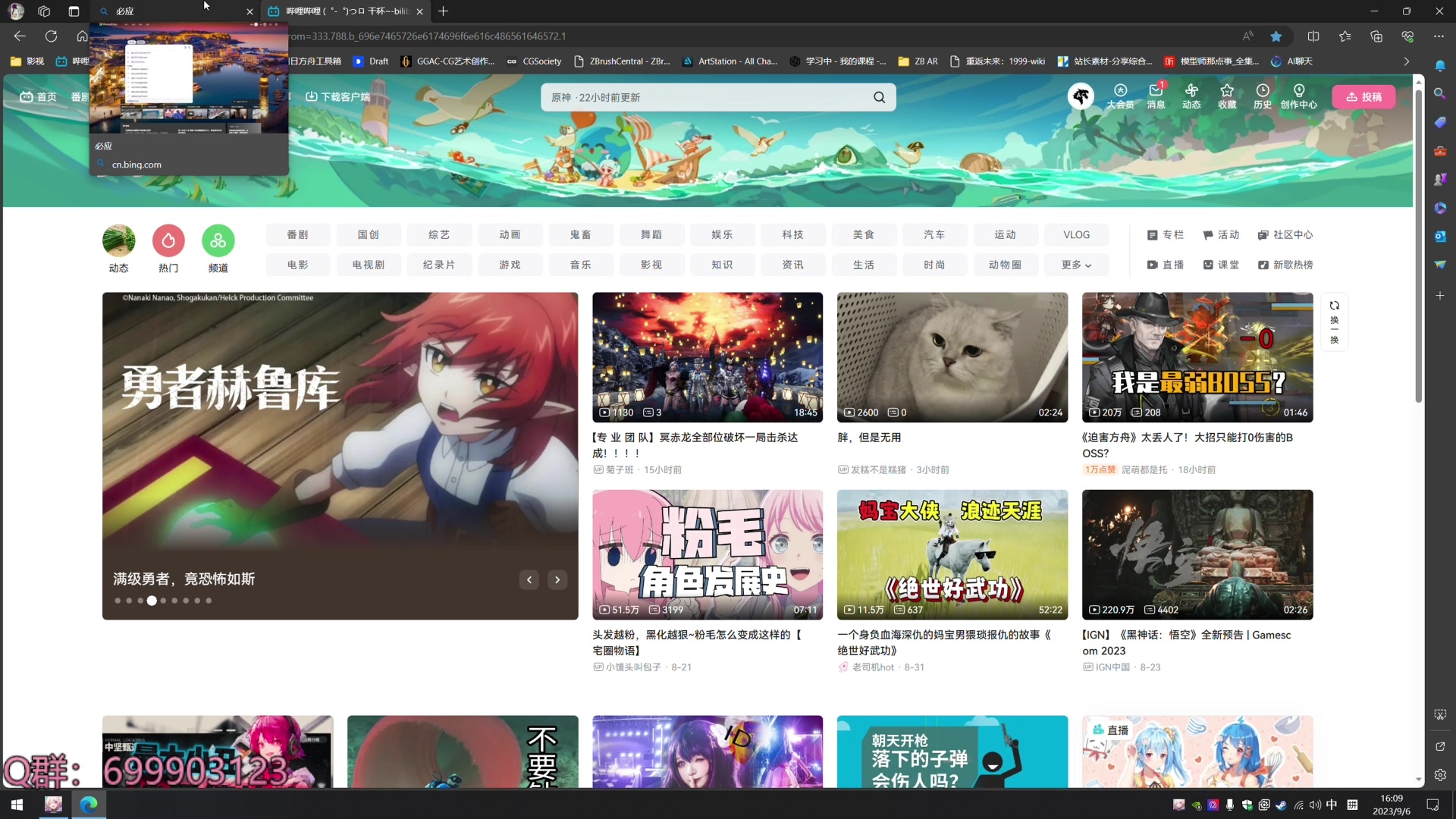Select the 纪录片 category
1456x819 pixels.
coord(439,265)
